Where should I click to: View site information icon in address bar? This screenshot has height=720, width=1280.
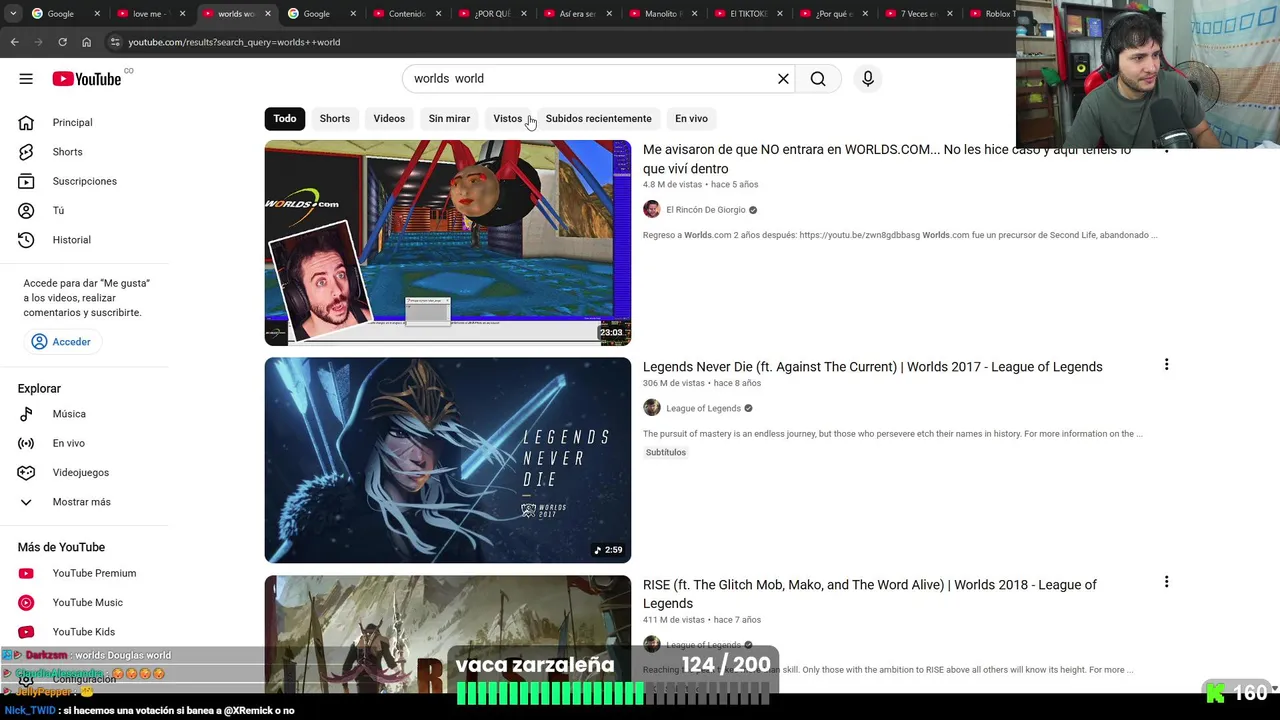tap(115, 42)
